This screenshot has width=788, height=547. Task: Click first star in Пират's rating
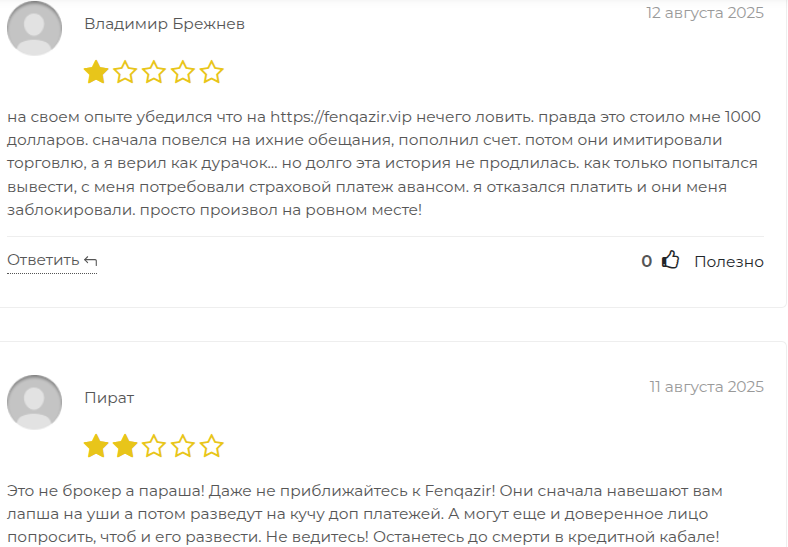96,446
